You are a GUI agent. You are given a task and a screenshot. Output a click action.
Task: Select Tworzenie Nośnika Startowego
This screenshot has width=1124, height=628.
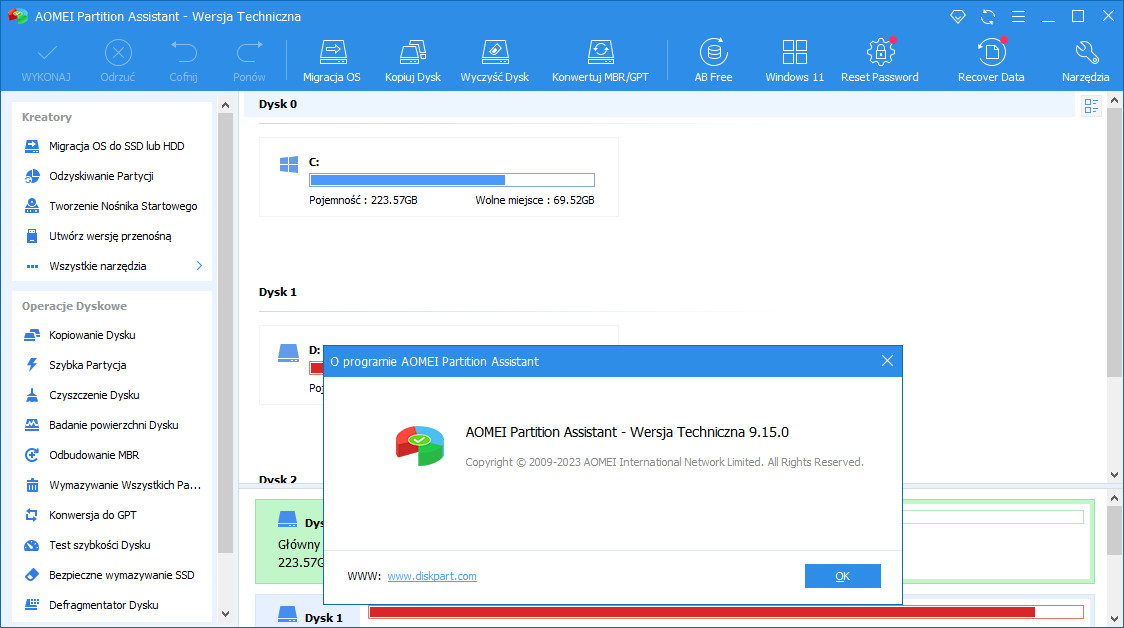[x=113, y=206]
